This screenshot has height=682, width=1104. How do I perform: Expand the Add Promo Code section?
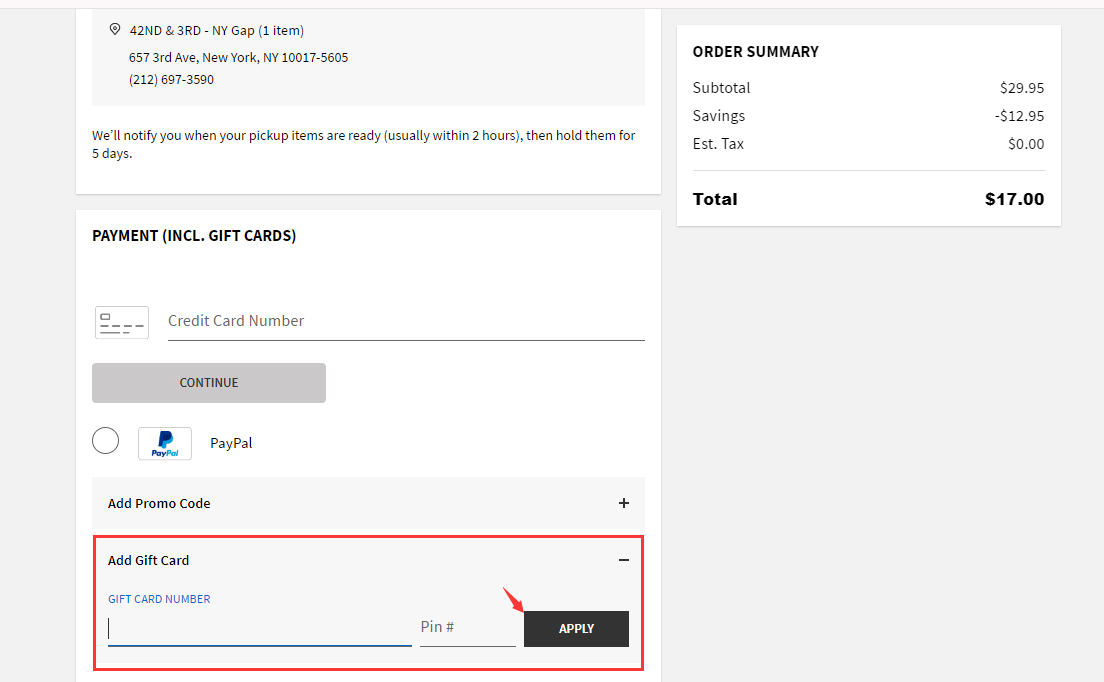(x=160, y=503)
